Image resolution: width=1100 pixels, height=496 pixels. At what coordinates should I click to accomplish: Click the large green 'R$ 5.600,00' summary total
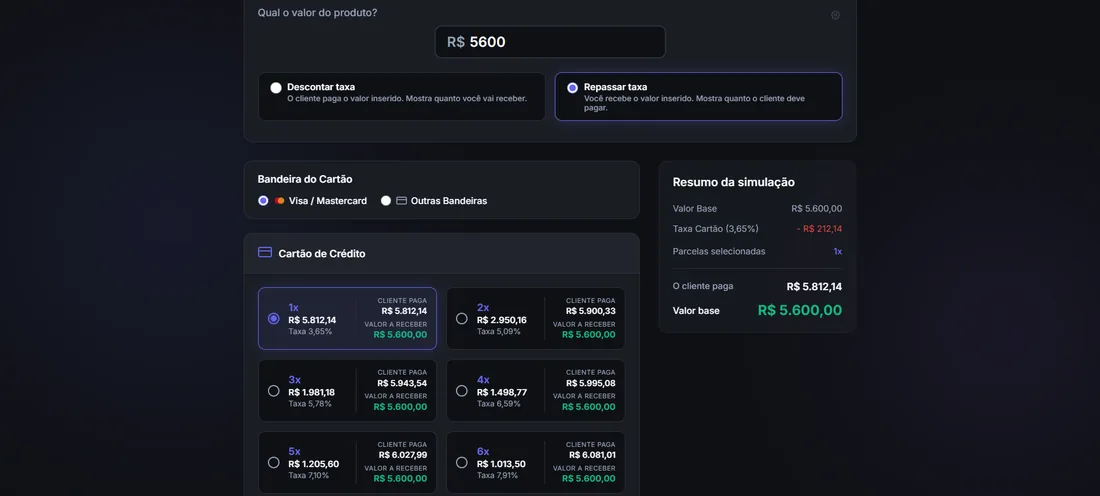(800, 310)
